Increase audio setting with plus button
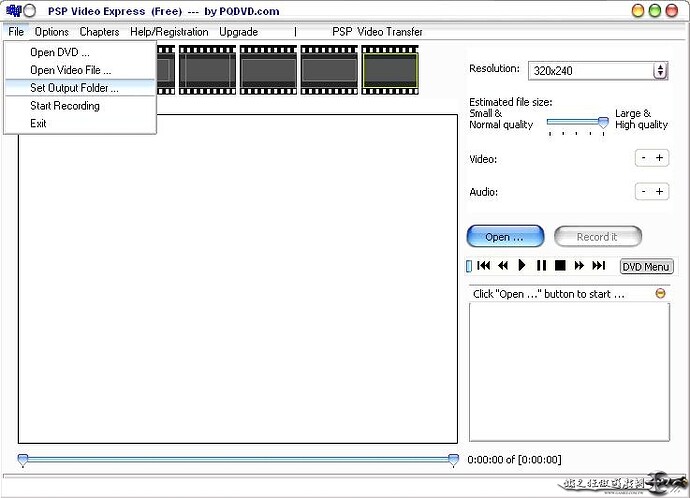 (660, 191)
